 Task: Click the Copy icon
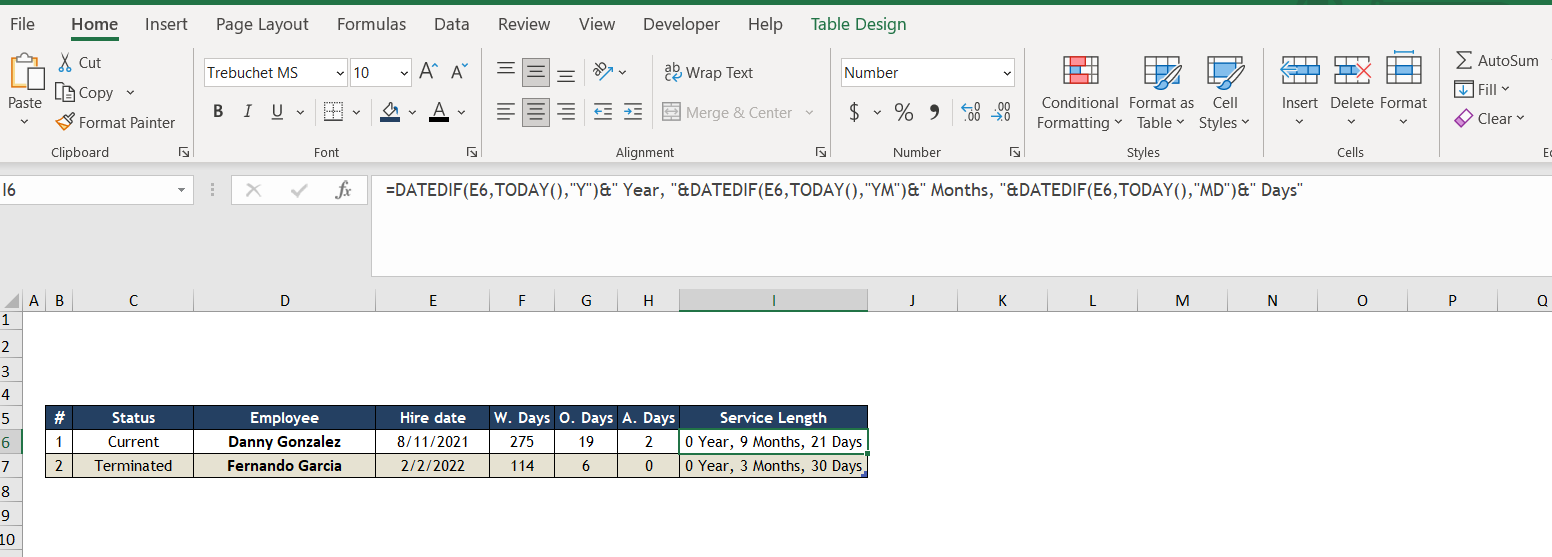click(x=65, y=92)
